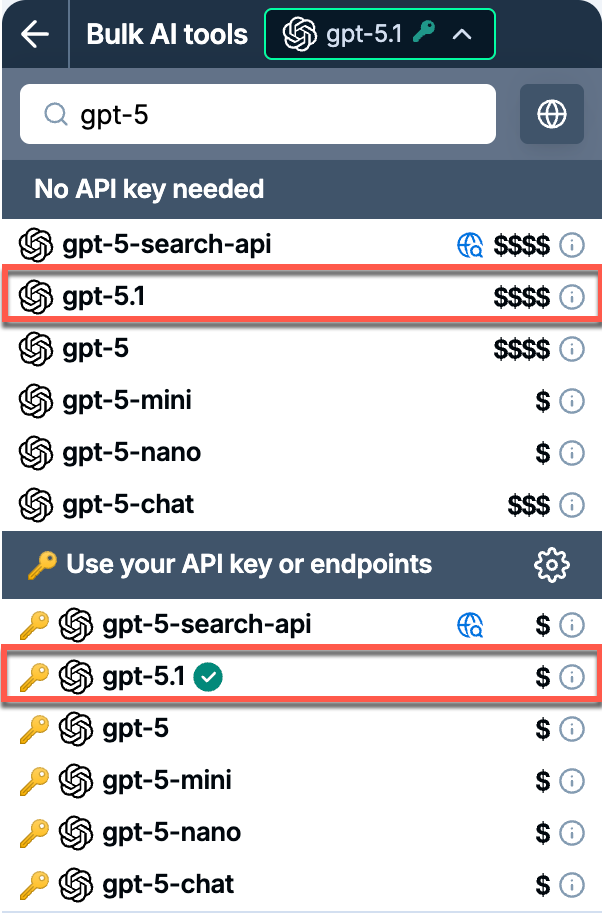Image resolution: width=602 pixels, height=918 pixels.
Task: Click the green checkmark on the API-key gpt-5.1
Action: pos(208,676)
